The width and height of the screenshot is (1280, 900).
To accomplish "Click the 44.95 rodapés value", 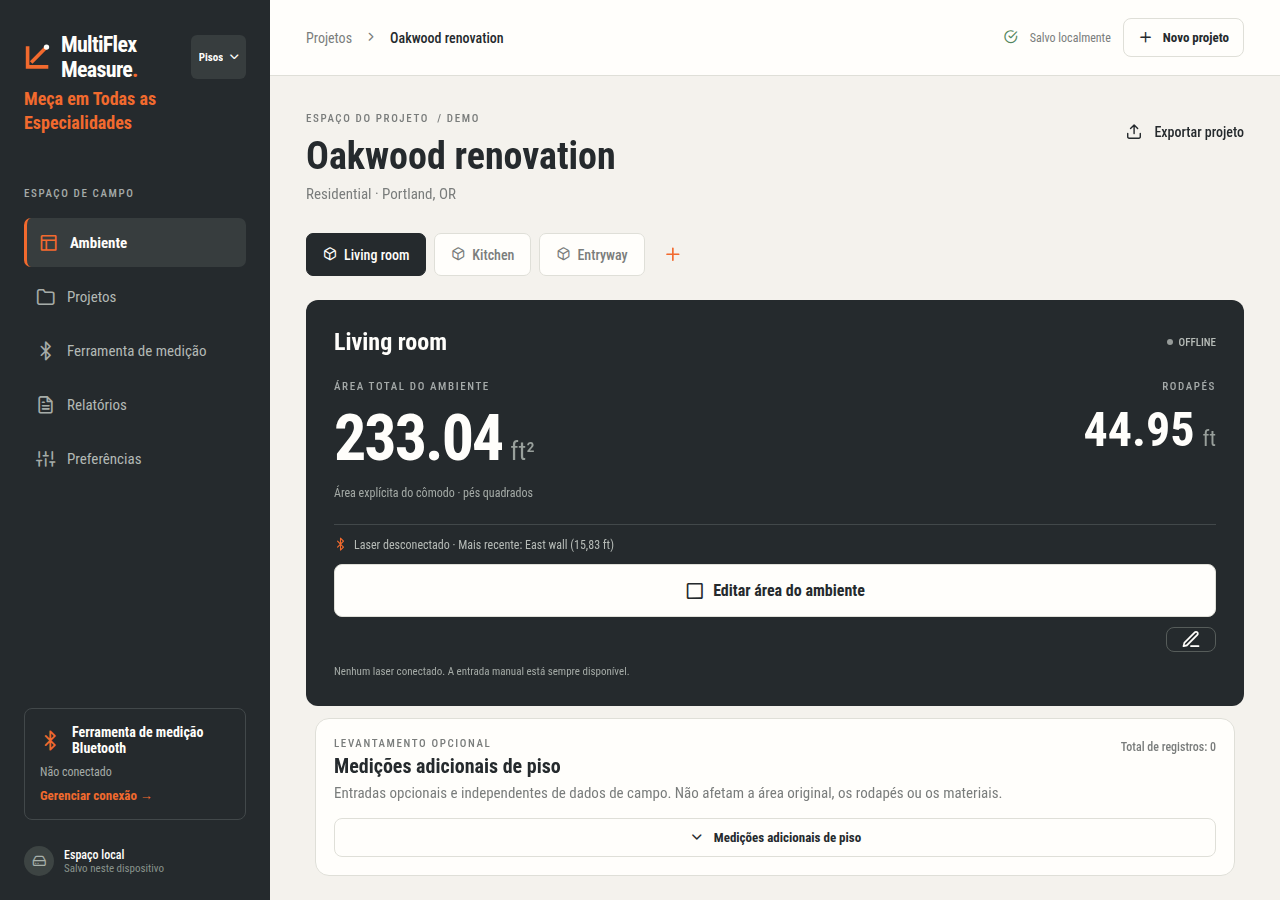I will 1139,430.
